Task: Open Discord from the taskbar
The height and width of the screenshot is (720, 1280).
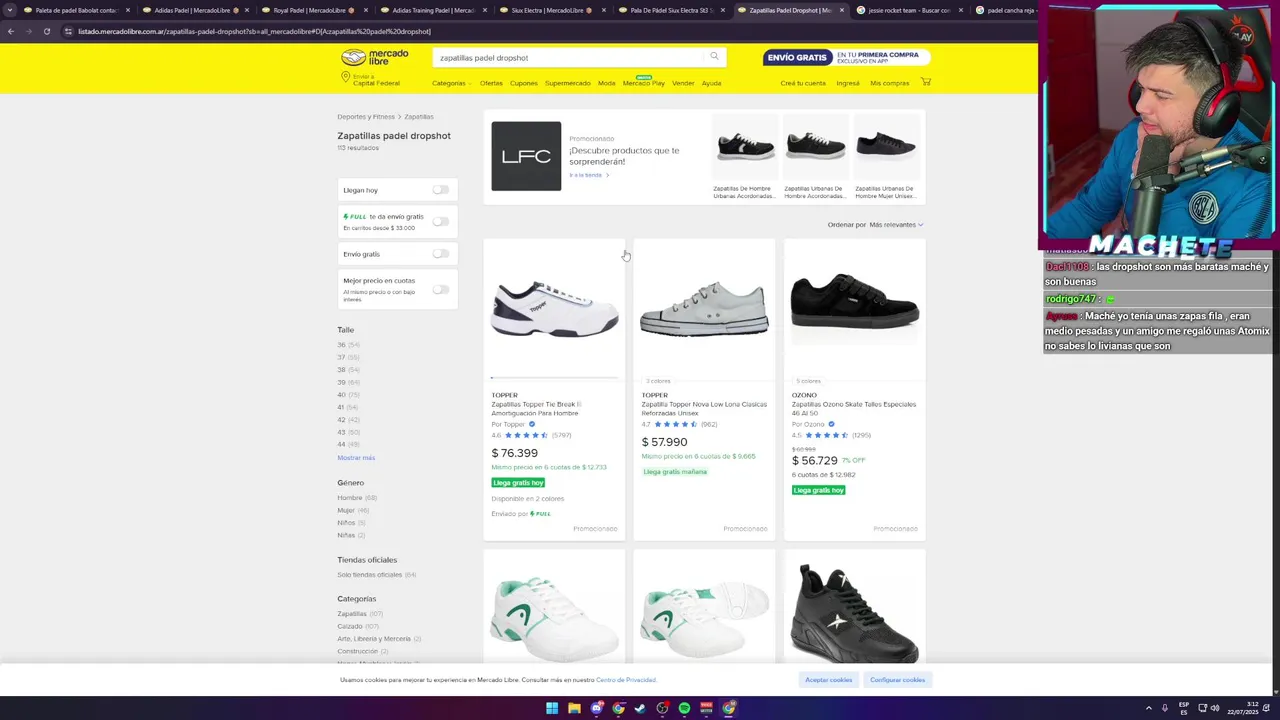Action: [597, 708]
